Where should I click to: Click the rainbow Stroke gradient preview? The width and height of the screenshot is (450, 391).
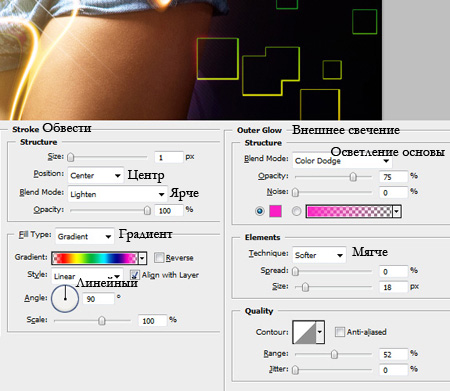95,258
